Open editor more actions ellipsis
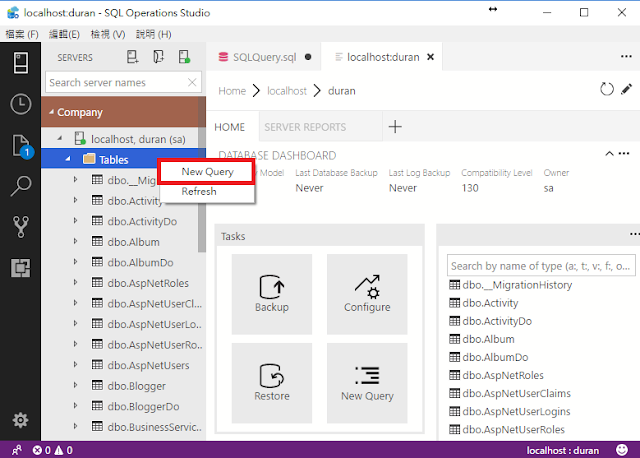Screen dimensions: 640x458 click(626, 56)
